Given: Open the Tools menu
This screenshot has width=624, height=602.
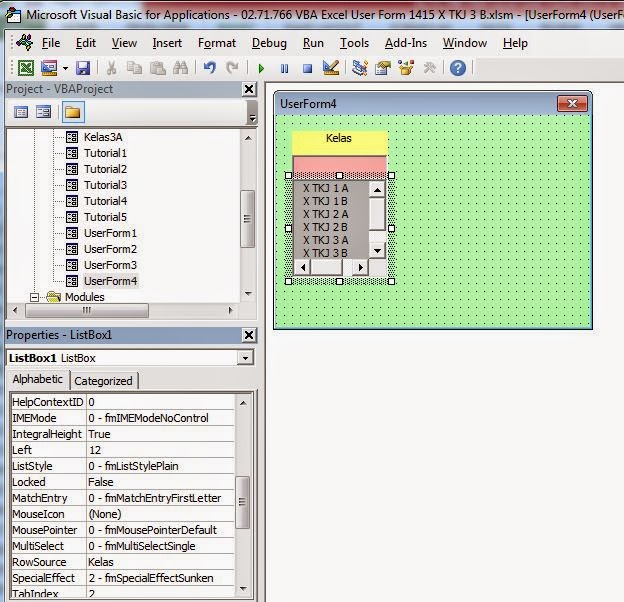Looking at the screenshot, I should click(x=354, y=43).
